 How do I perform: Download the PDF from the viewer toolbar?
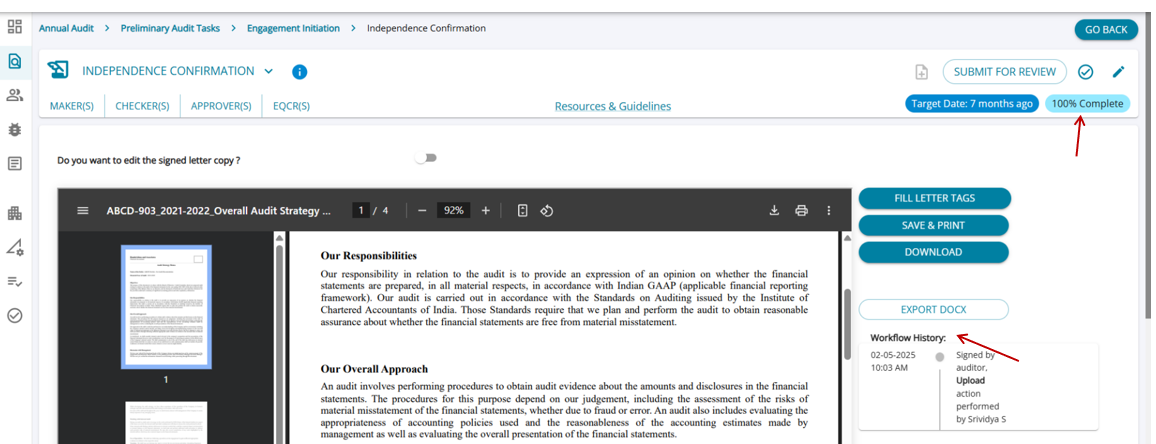[774, 211]
